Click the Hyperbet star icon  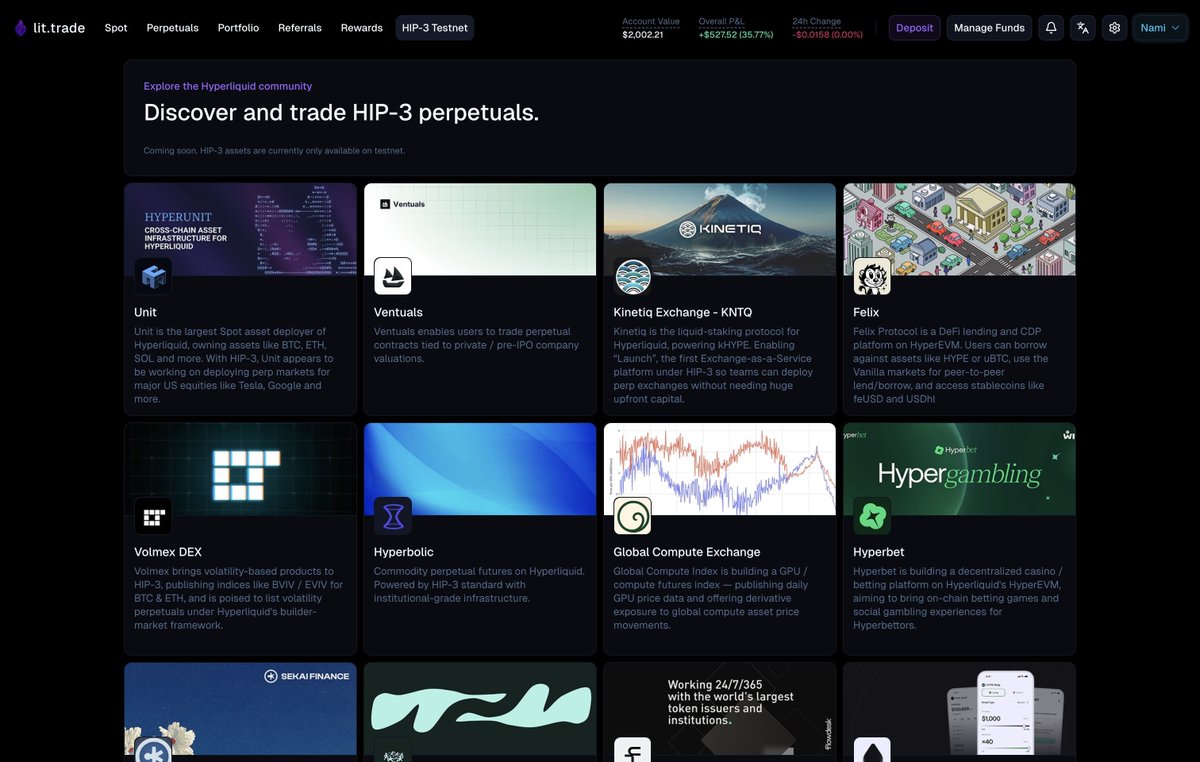[x=873, y=516]
